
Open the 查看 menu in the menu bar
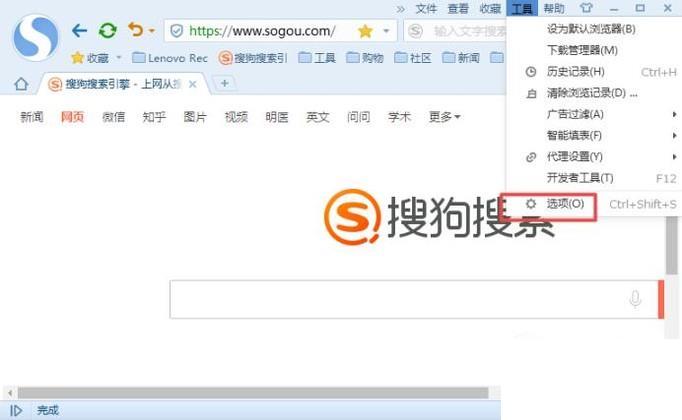coord(458,8)
